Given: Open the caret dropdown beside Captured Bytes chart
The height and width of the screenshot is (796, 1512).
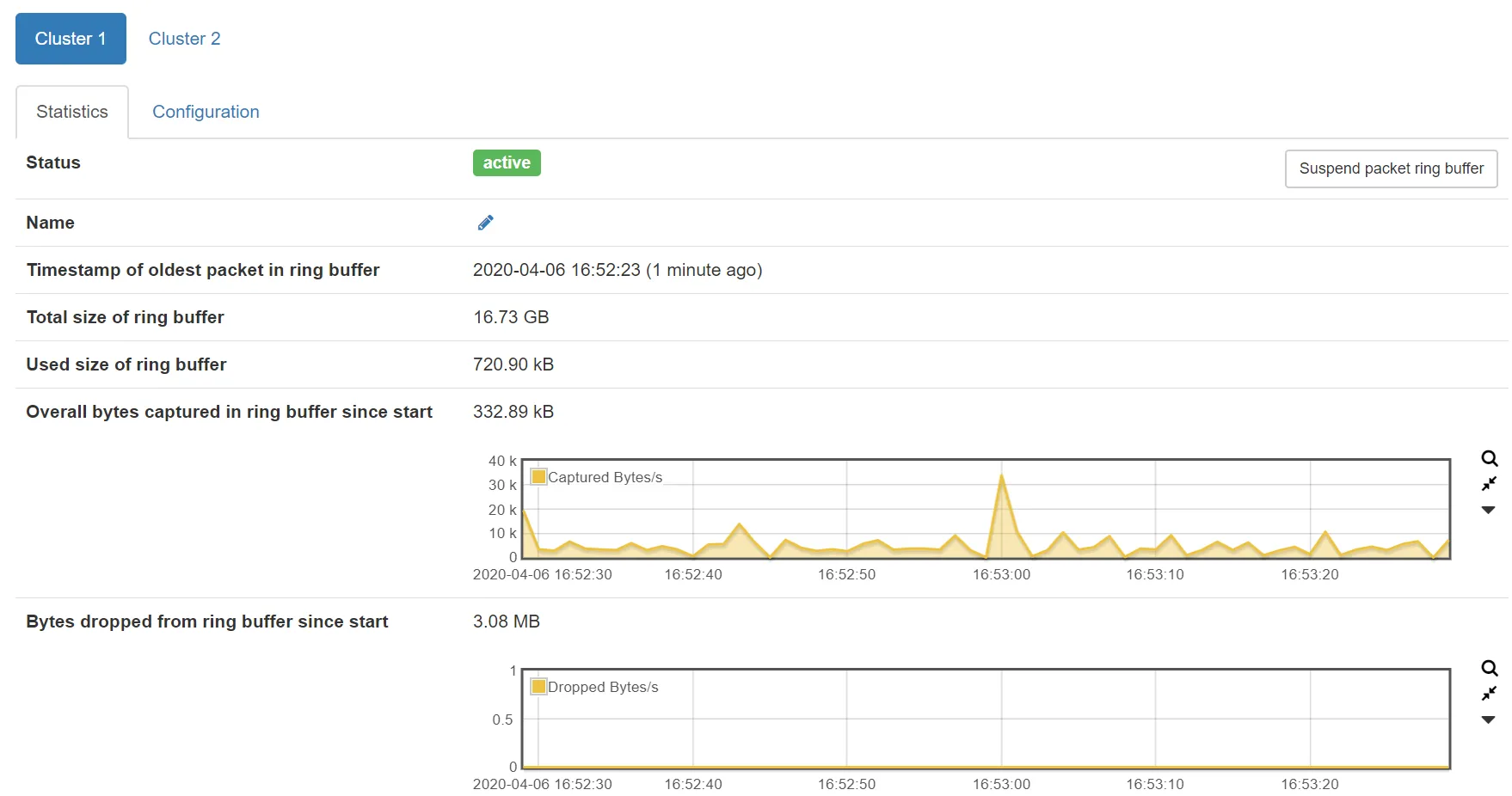Looking at the screenshot, I should coord(1488,511).
